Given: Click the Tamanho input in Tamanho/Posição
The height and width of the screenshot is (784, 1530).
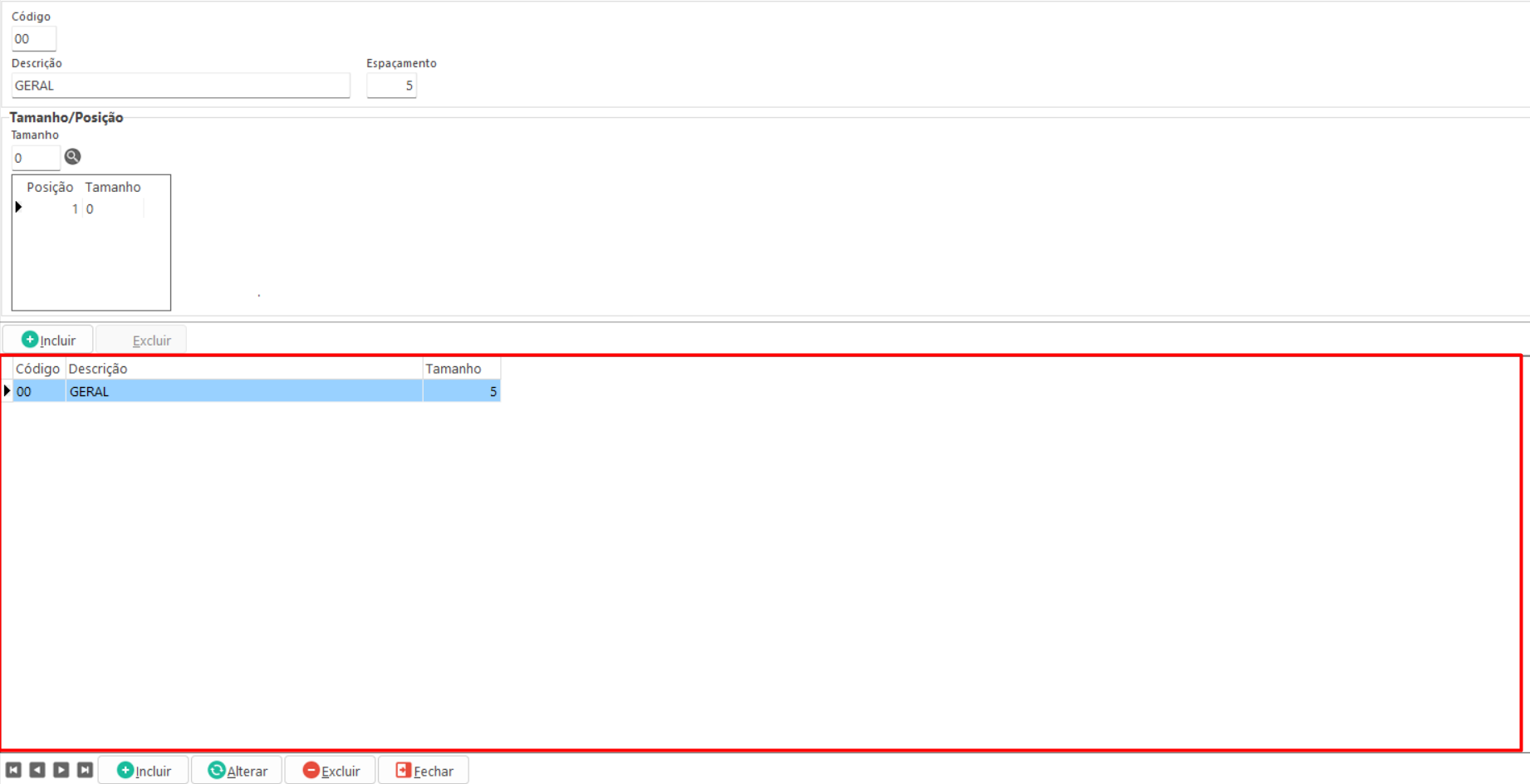Looking at the screenshot, I should click(x=36, y=158).
